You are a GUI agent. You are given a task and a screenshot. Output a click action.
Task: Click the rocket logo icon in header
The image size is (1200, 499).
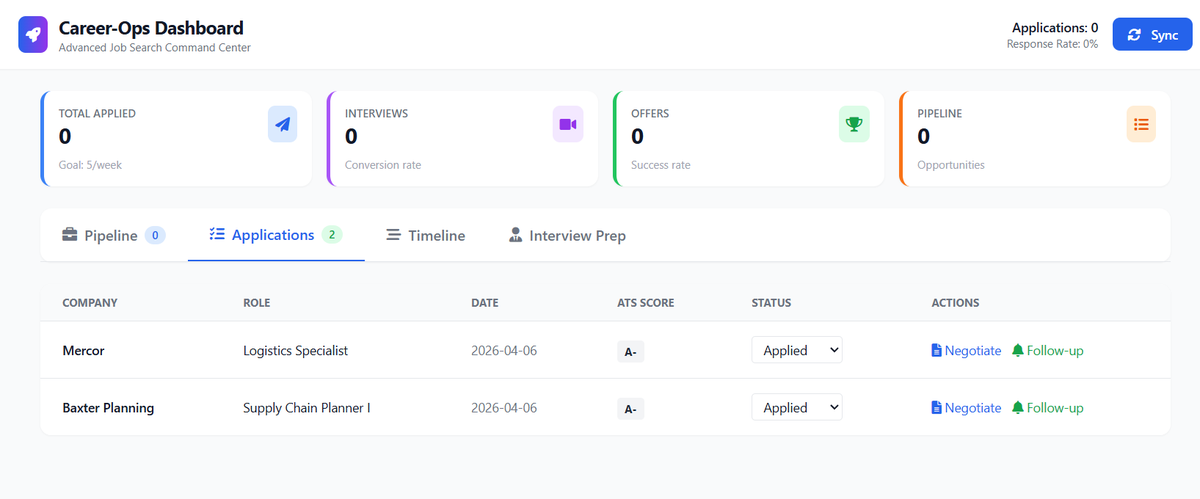(x=33, y=35)
